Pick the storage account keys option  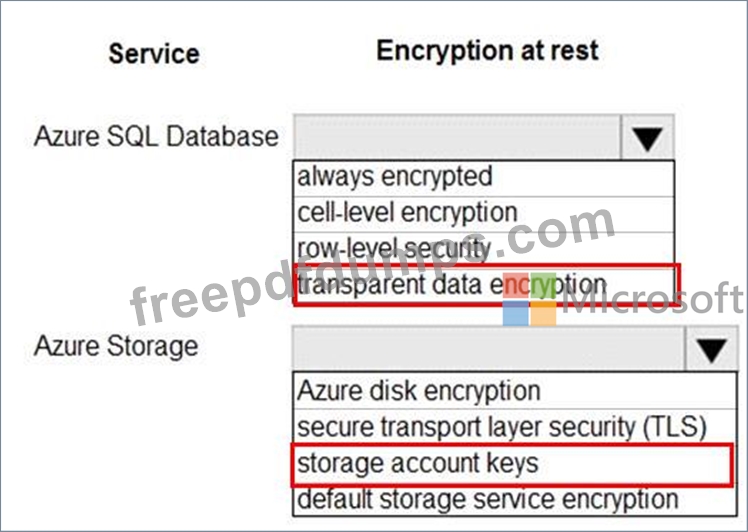click(x=512, y=465)
